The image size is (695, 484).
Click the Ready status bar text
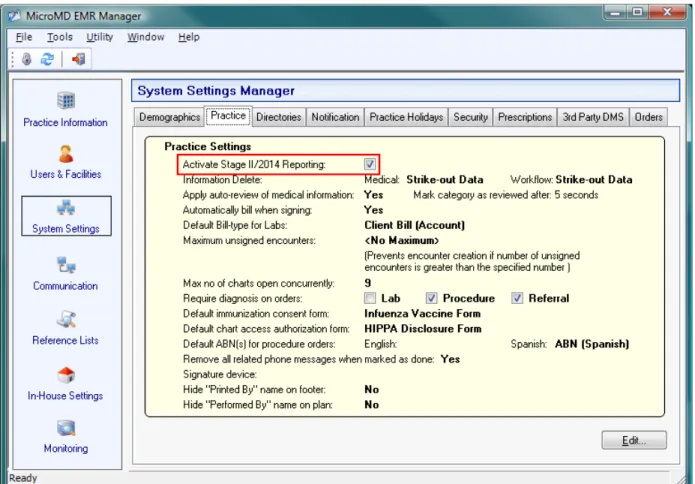(x=23, y=478)
